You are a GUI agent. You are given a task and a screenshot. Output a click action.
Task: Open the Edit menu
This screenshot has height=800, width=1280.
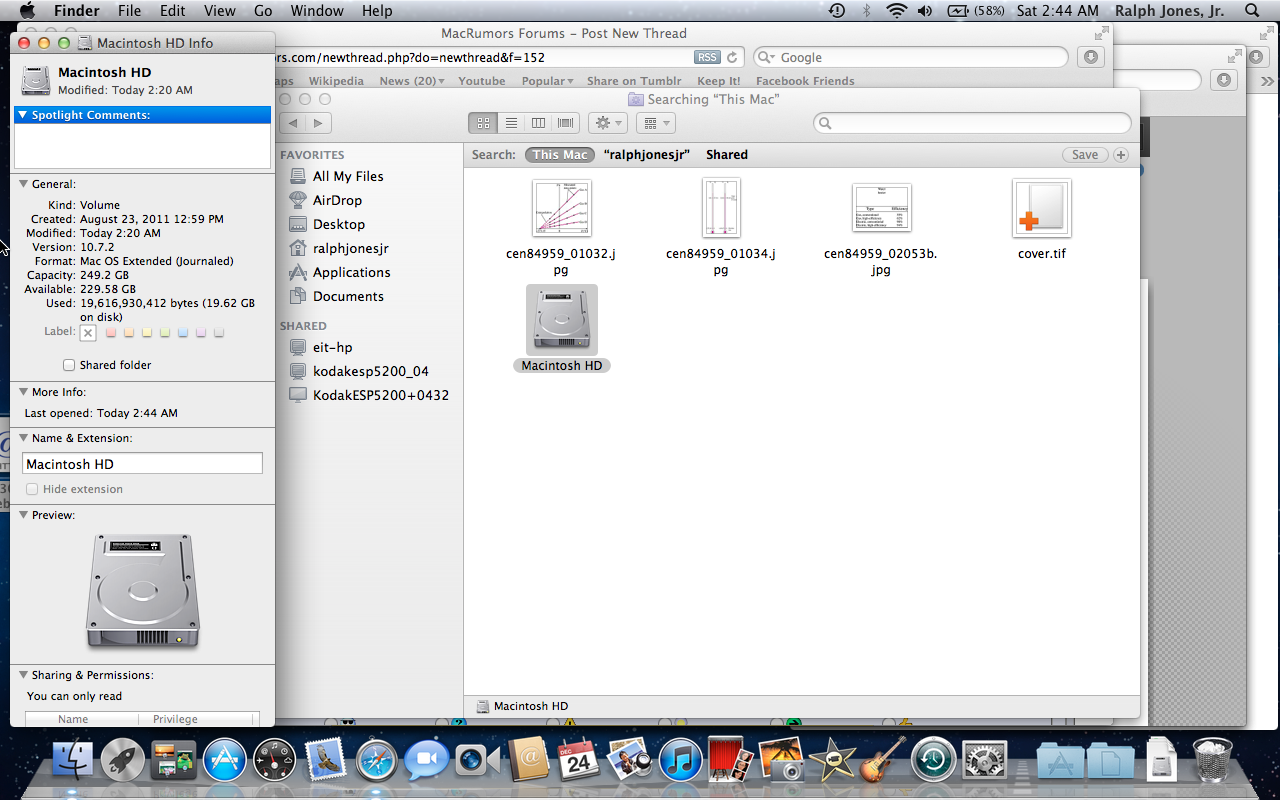tap(172, 11)
